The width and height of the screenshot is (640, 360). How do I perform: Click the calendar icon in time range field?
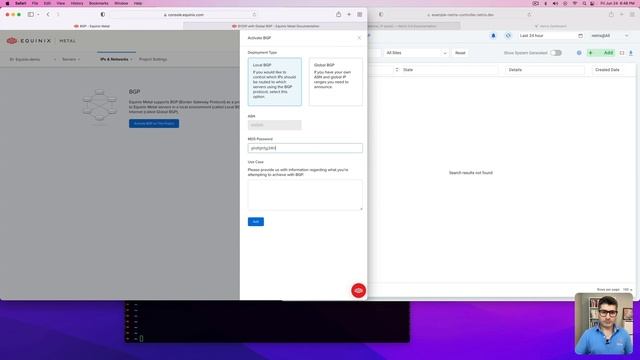pos(580,36)
